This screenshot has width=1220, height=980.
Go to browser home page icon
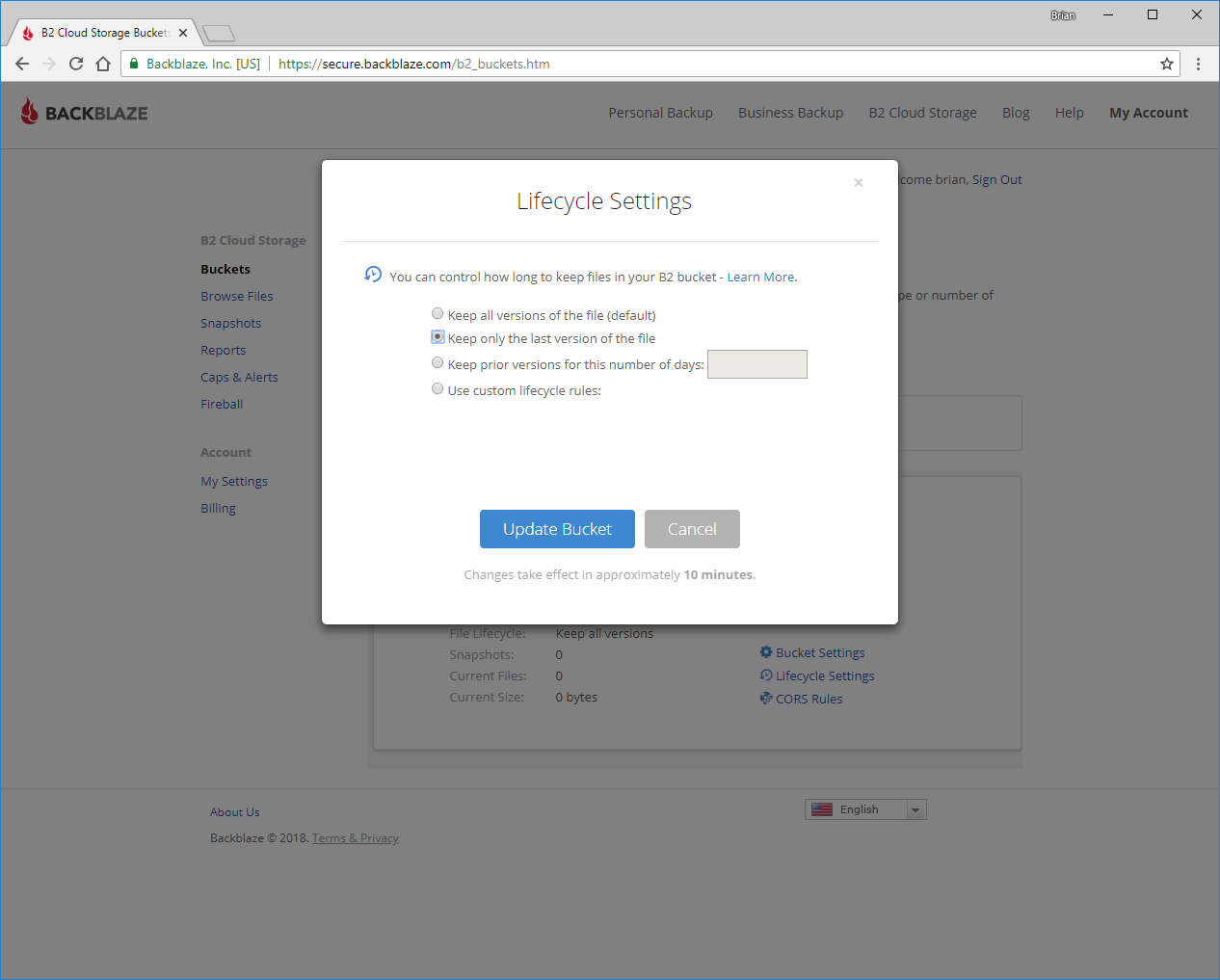click(103, 64)
